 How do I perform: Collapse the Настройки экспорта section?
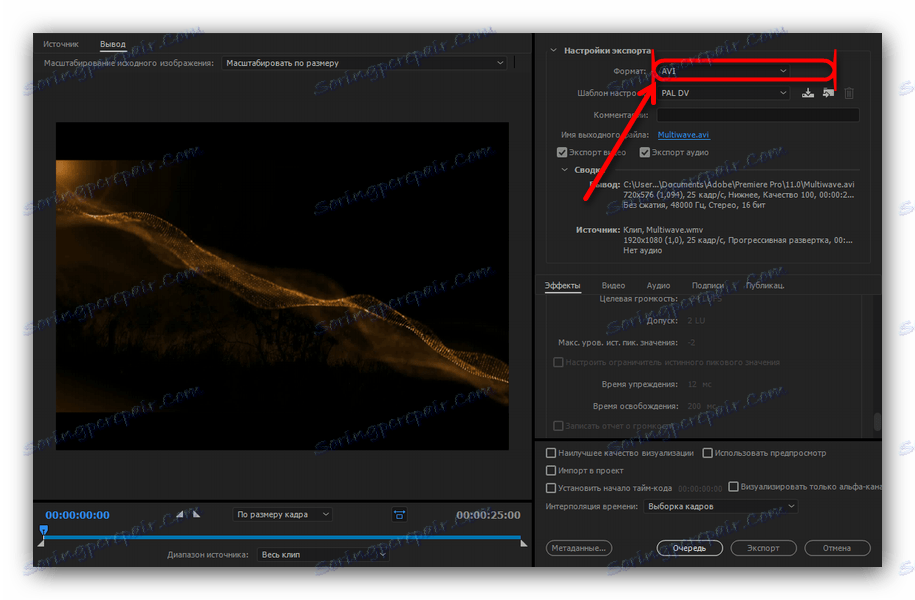(x=553, y=51)
